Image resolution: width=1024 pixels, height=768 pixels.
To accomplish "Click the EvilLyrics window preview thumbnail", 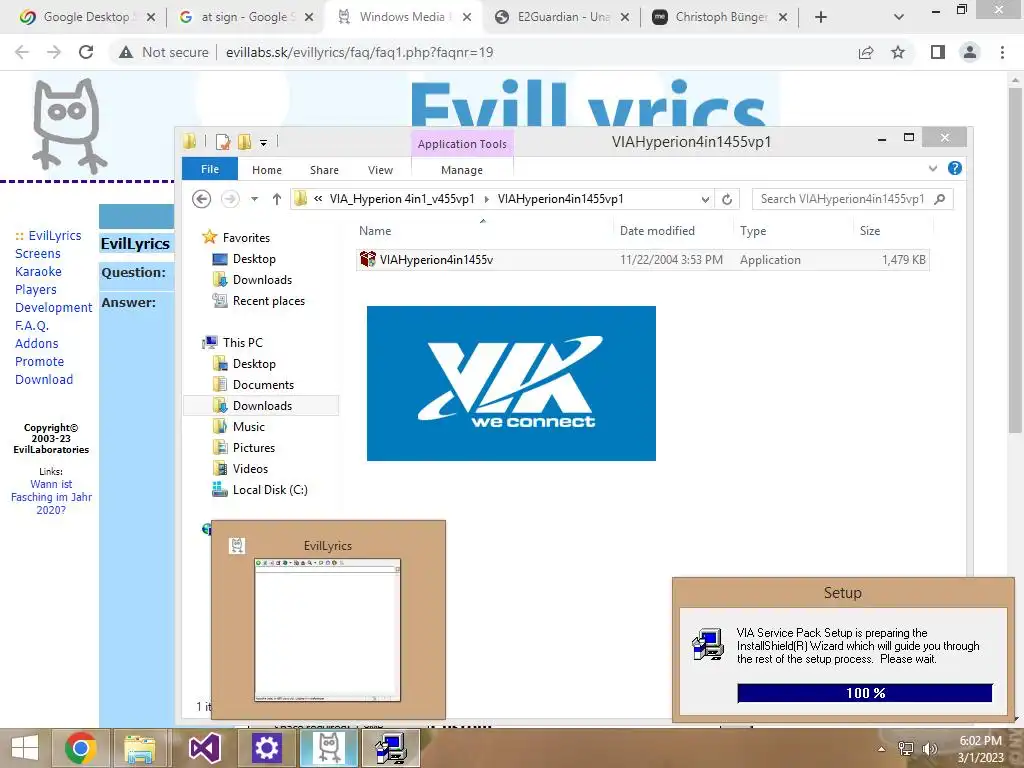I will [x=327, y=630].
